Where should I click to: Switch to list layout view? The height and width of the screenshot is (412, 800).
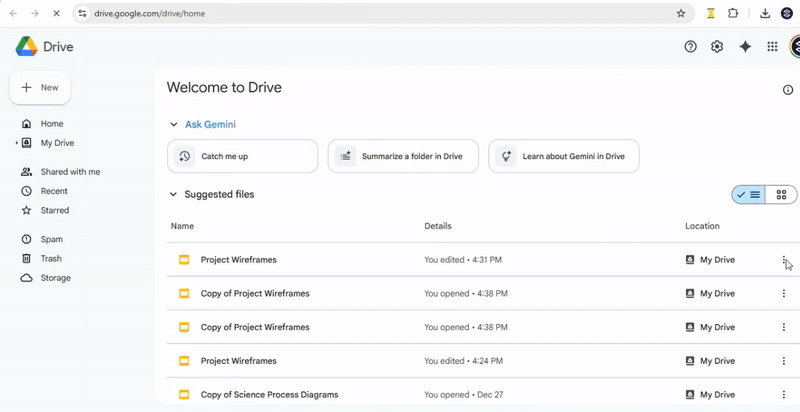click(749, 195)
